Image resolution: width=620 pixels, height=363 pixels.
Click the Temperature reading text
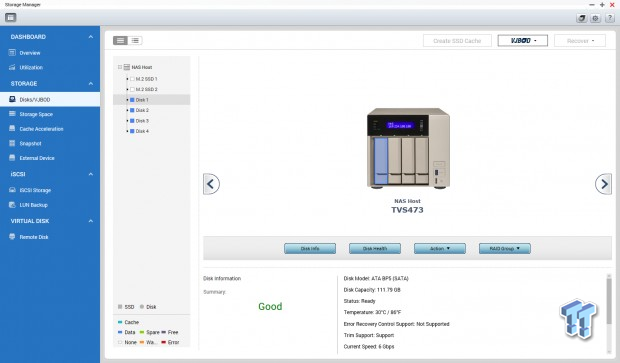pos(372,312)
